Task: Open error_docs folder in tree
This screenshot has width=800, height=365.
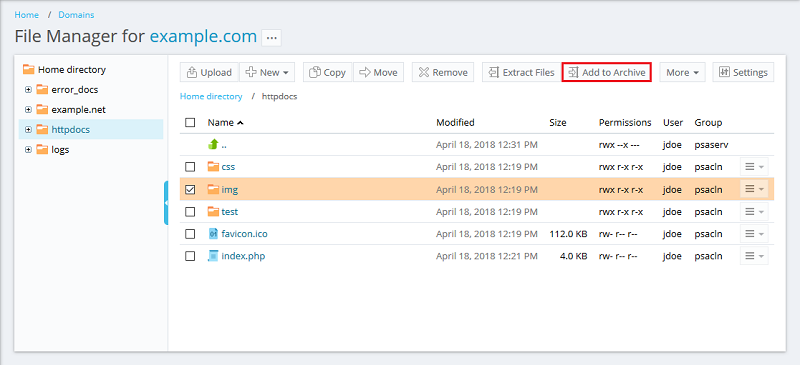Action: pyautogui.click(x=74, y=90)
